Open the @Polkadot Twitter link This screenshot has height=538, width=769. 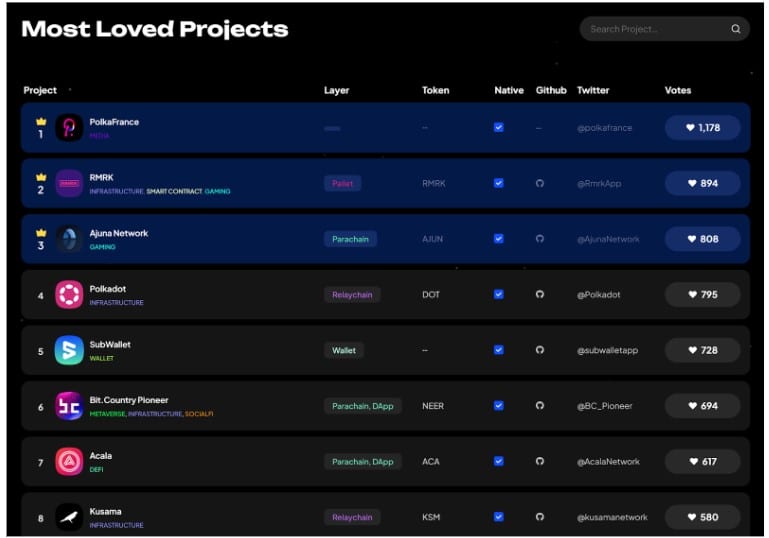tap(600, 295)
